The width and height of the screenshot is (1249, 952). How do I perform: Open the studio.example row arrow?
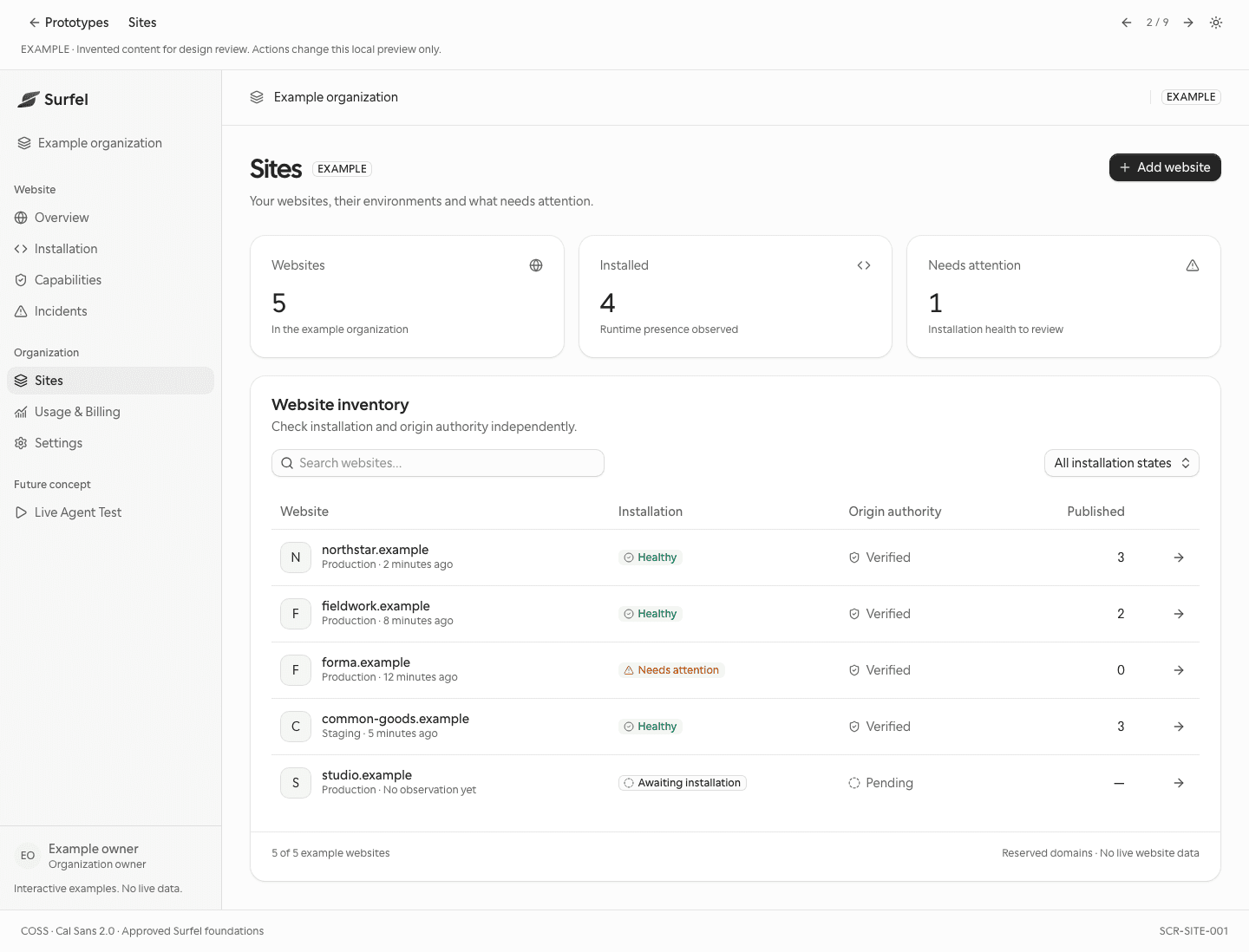click(x=1179, y=783)
